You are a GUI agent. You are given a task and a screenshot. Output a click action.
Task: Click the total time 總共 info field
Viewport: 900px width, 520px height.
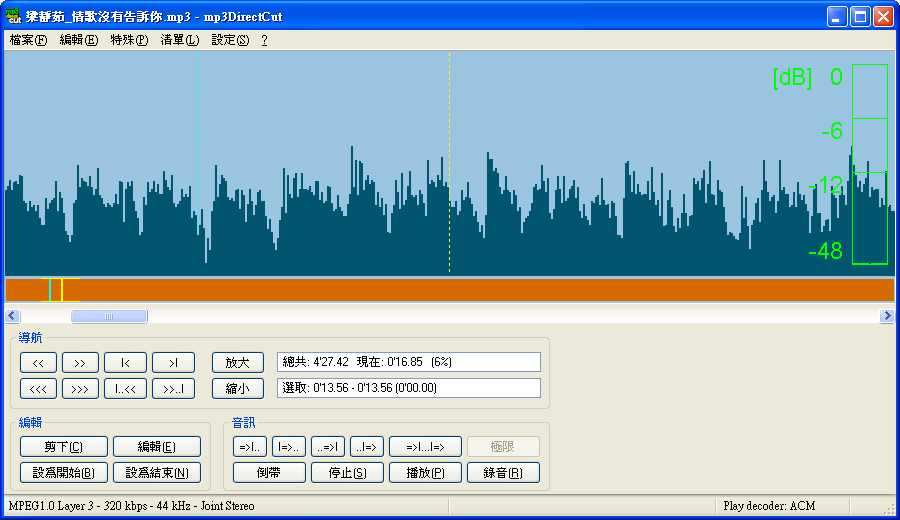coord(409,362)
